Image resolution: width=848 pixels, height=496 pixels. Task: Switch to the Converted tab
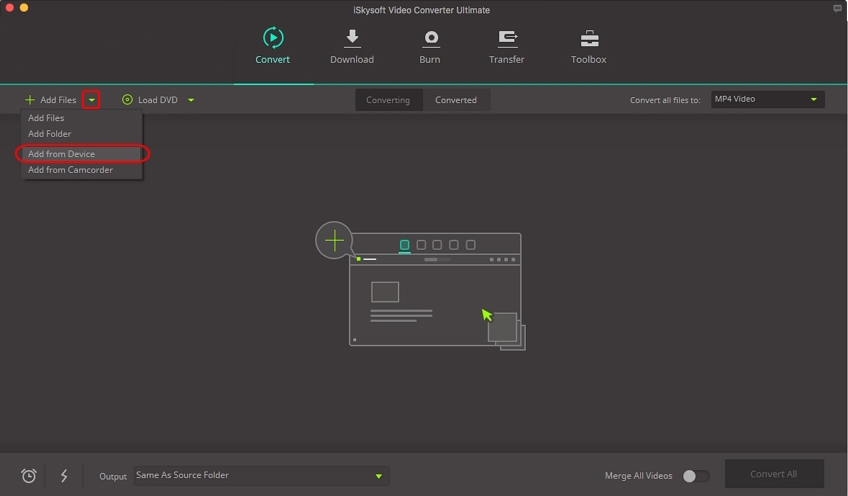(x=455, y=100)
